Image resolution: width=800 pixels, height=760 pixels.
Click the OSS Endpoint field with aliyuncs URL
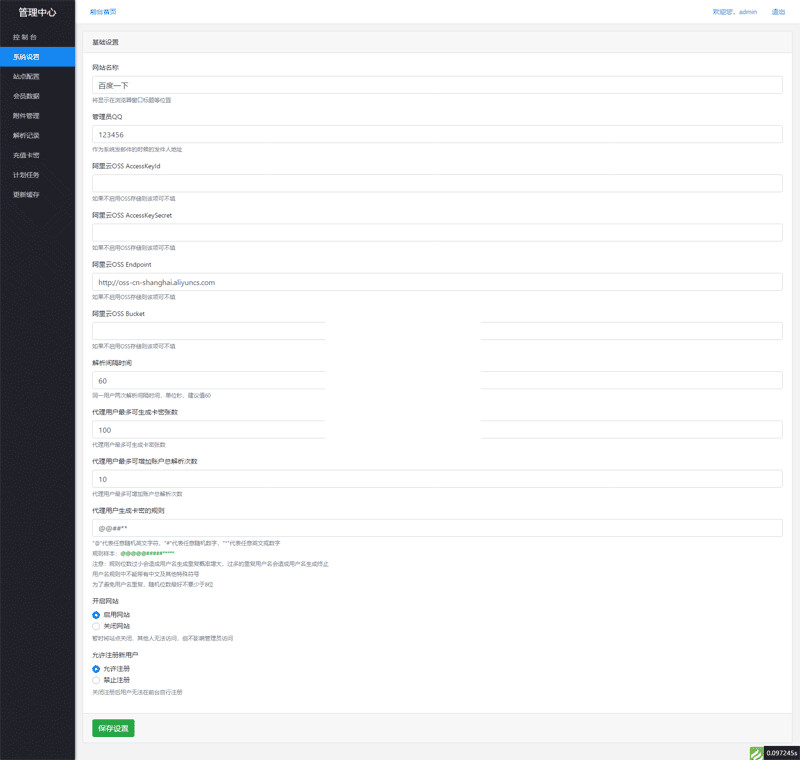(x=437, y=282)
